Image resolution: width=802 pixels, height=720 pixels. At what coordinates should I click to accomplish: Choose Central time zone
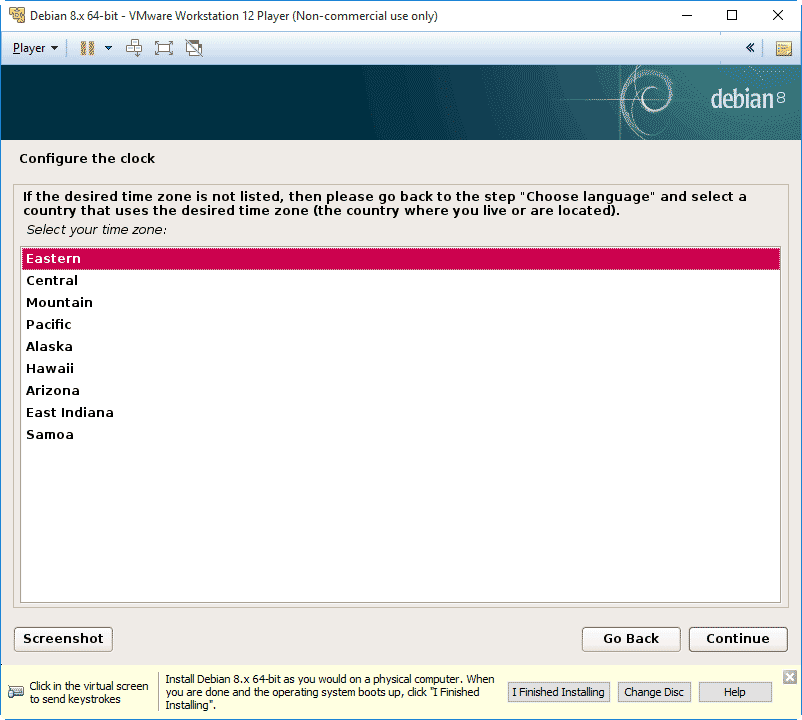click(x=52, y=281)
